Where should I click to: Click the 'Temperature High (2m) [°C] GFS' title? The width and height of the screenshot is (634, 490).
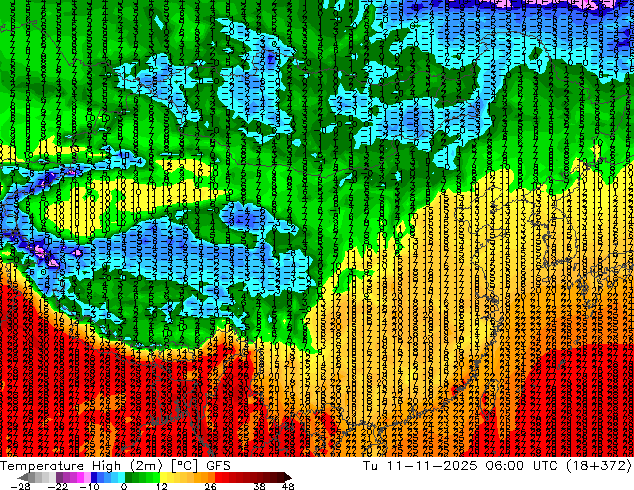pyautogui.click(x=115, y=465)
